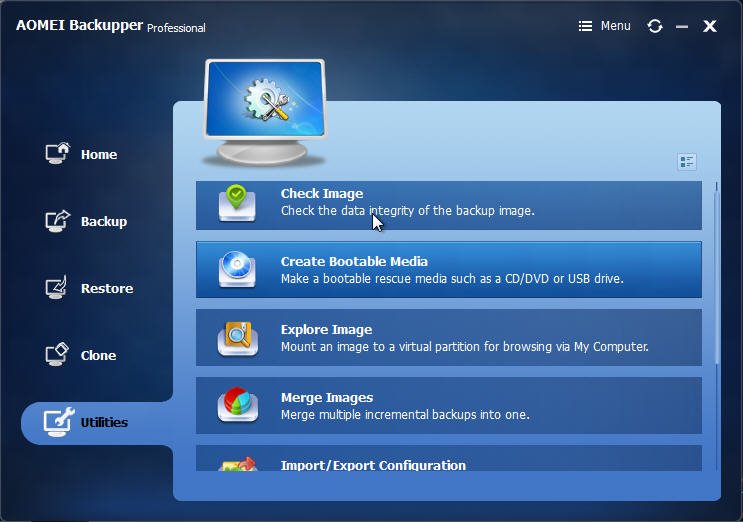Minimize the AOMEI Backupper window
Image resolution: width=743 pixels, height=522 pixels.
pos(682,27)
